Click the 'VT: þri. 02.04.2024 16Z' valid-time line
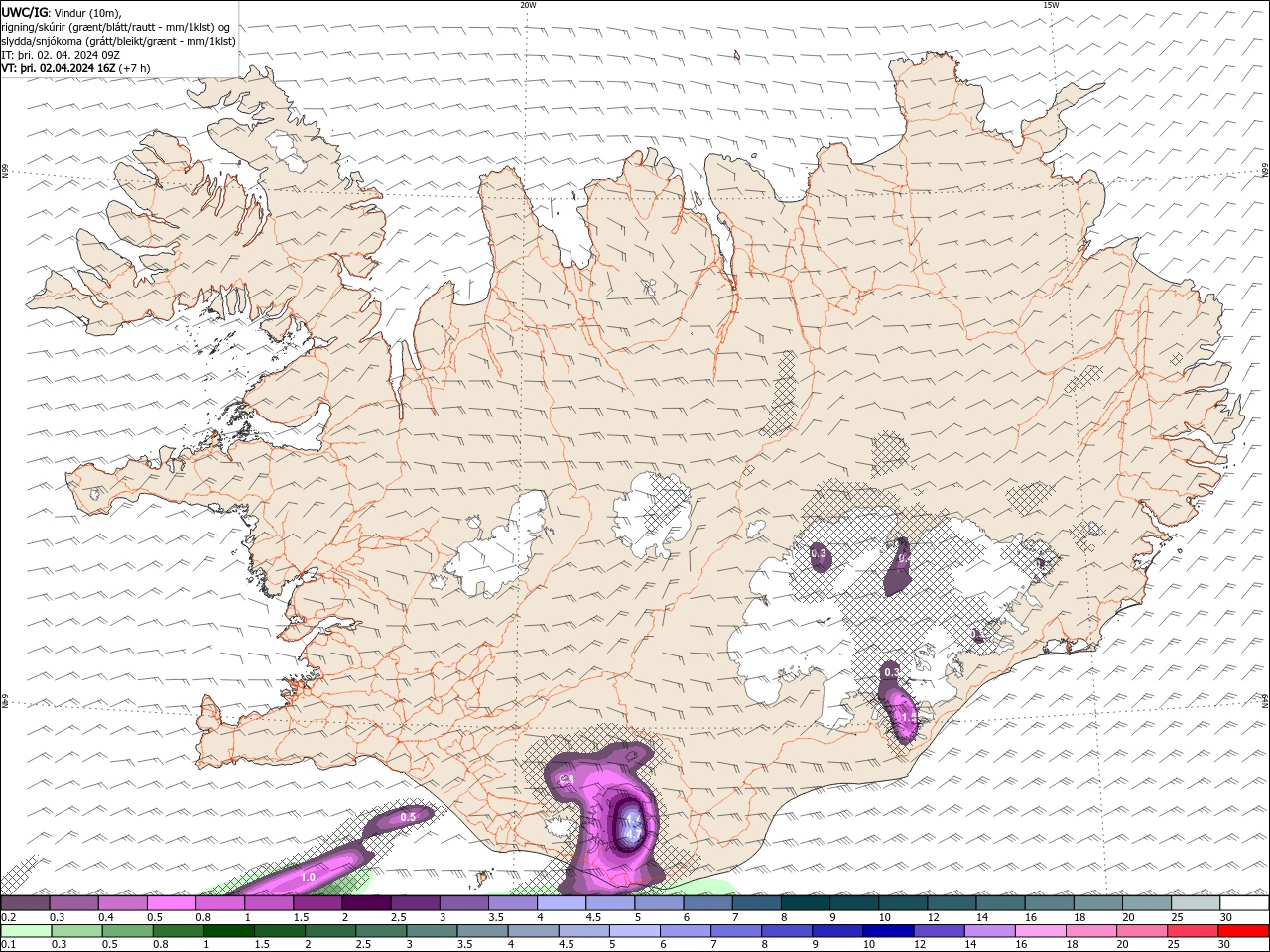 (x=60, y=68)
